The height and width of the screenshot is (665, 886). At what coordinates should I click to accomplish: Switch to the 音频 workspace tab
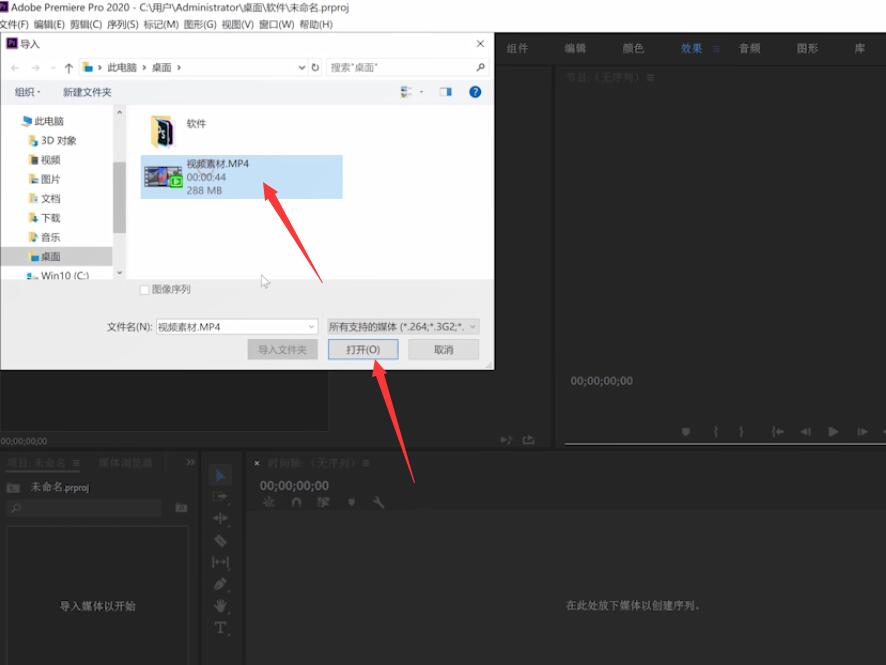(750, 49)
